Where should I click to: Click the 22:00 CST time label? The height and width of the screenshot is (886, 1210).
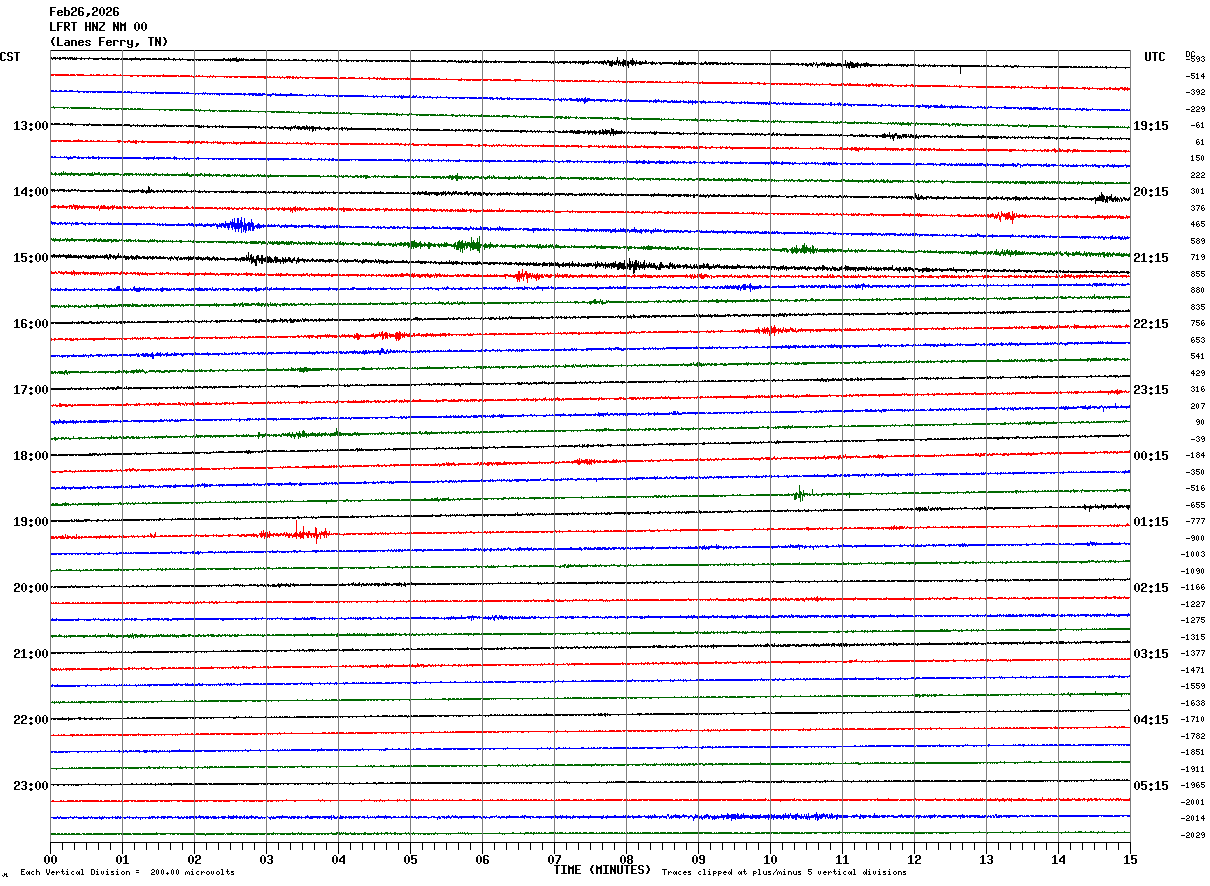(31, 720)
